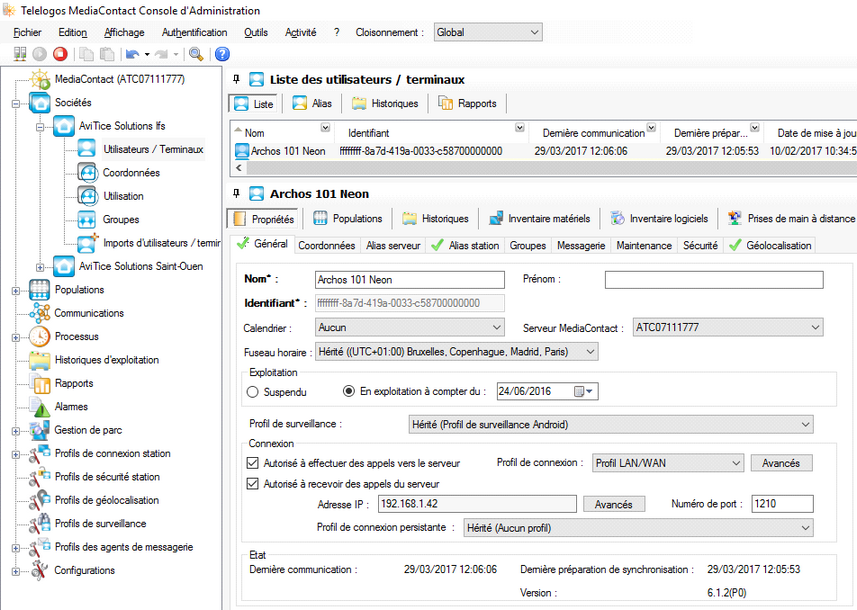
Task: Click the Prénom input field
Action: (x=714, y=280)
